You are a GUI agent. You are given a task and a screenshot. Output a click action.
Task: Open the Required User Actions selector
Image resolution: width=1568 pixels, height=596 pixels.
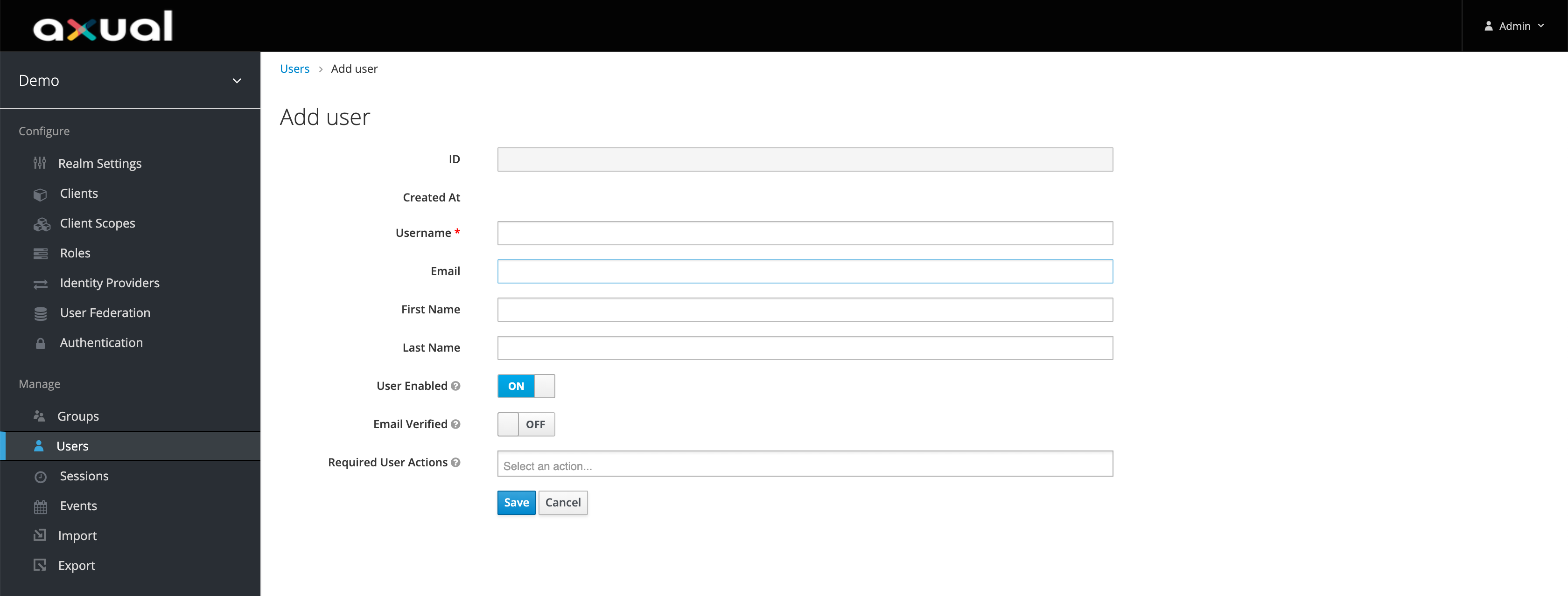point(805,465)
